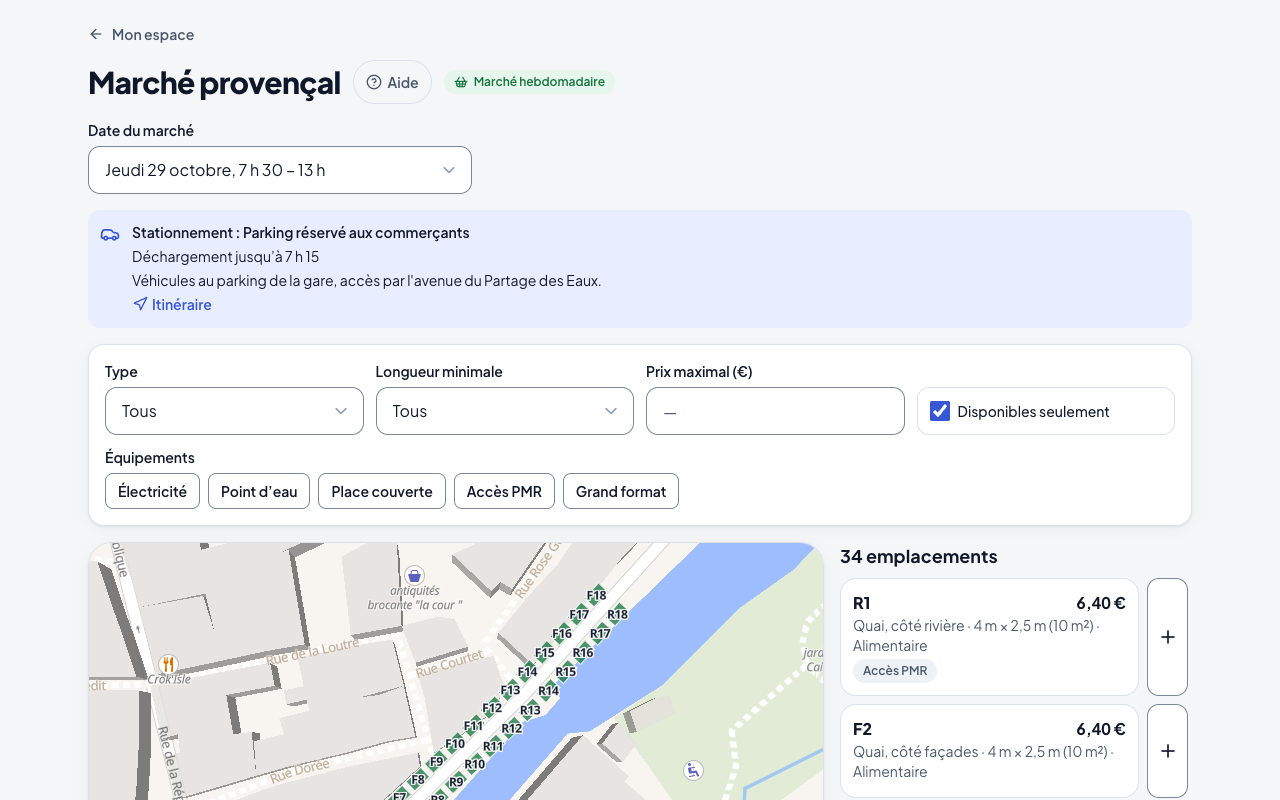Select map marker R11
The image size is (1280, 800).
point(493,746)
